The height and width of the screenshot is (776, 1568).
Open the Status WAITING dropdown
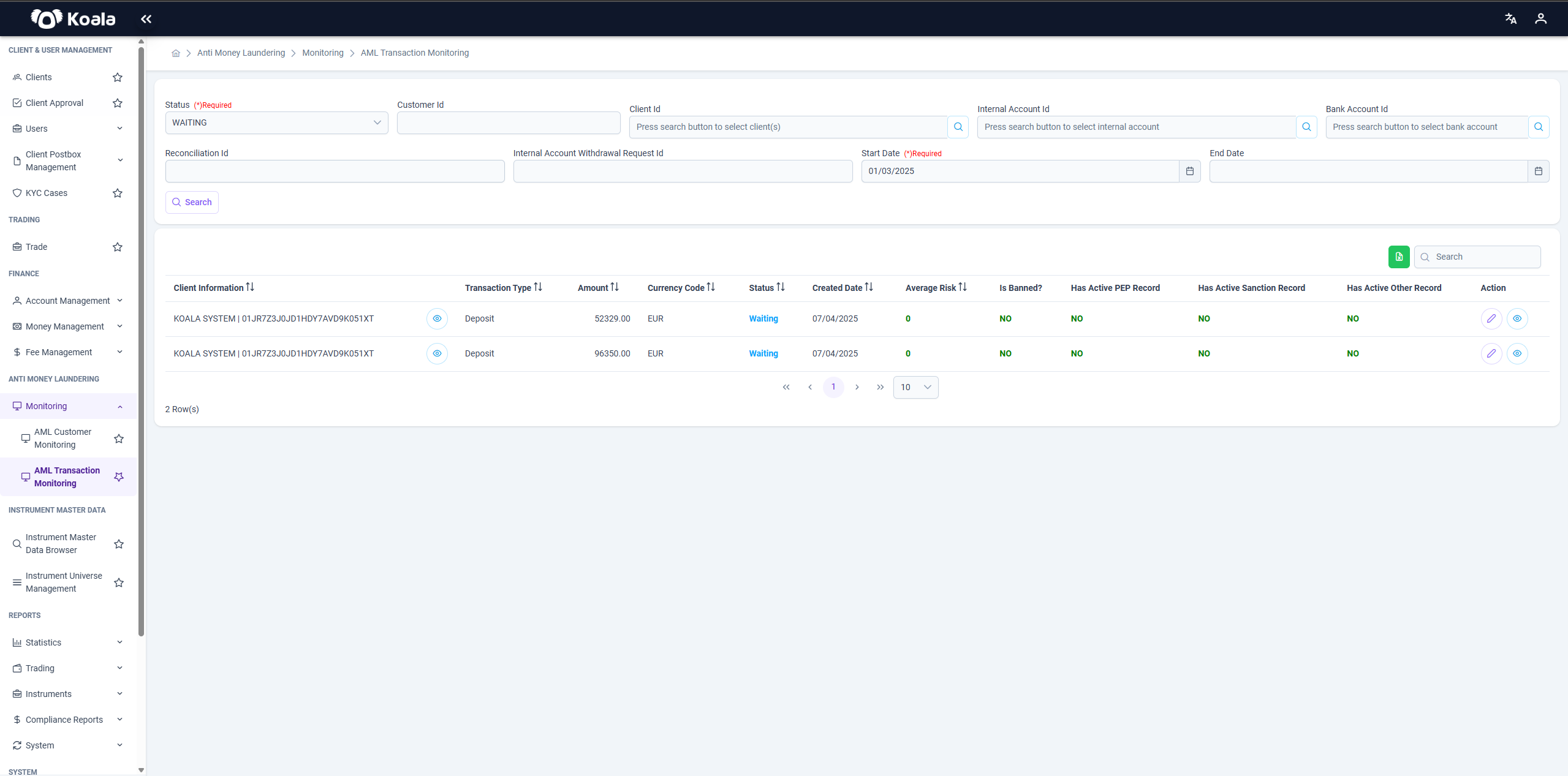coord(276,122)
